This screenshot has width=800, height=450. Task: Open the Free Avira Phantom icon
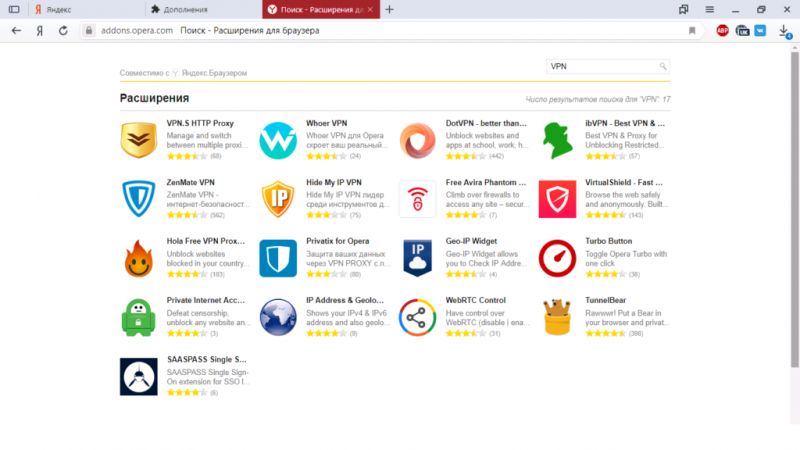pos(417,199)
